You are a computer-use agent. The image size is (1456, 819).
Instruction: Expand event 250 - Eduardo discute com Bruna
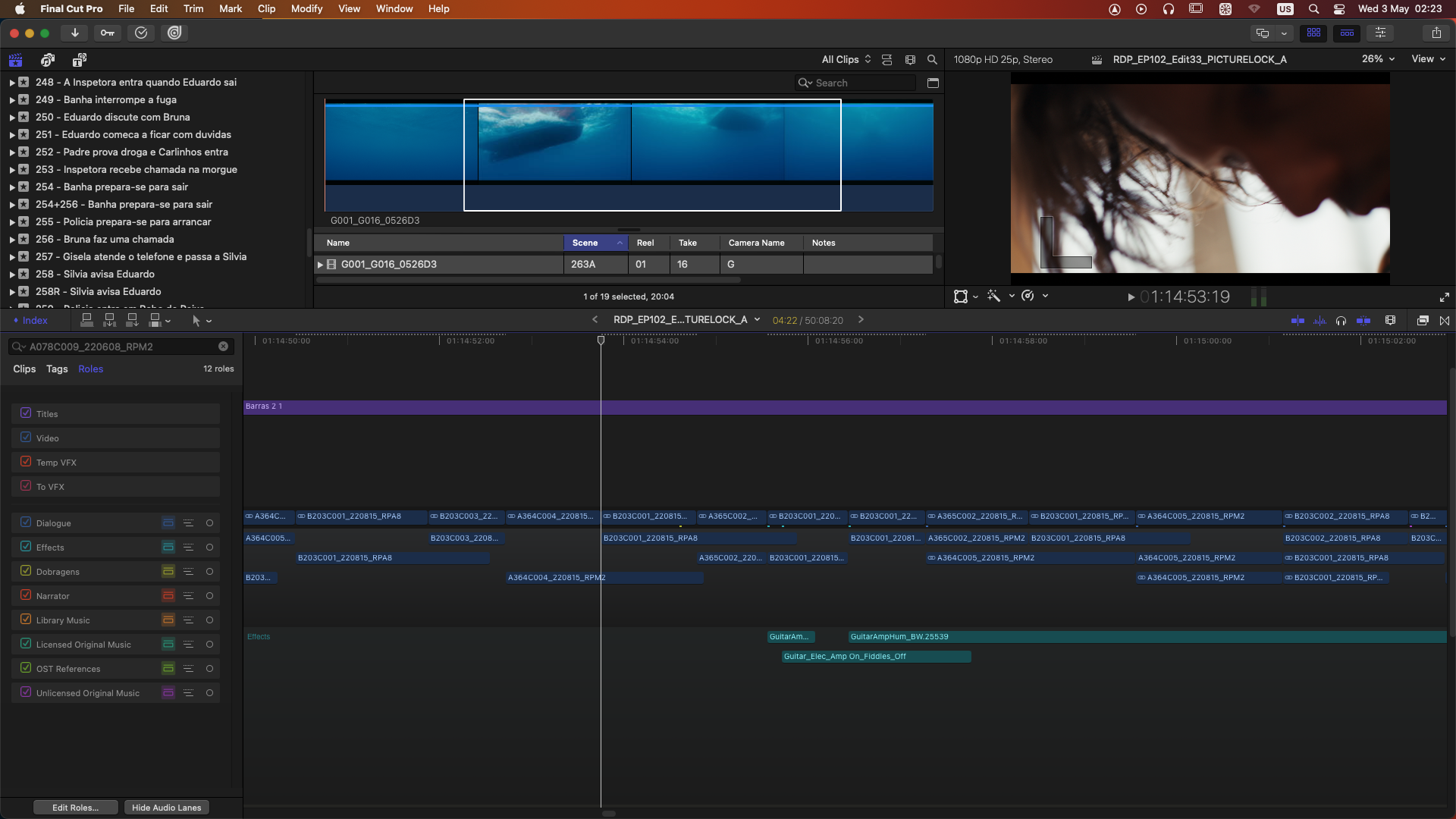pos(11,118)
